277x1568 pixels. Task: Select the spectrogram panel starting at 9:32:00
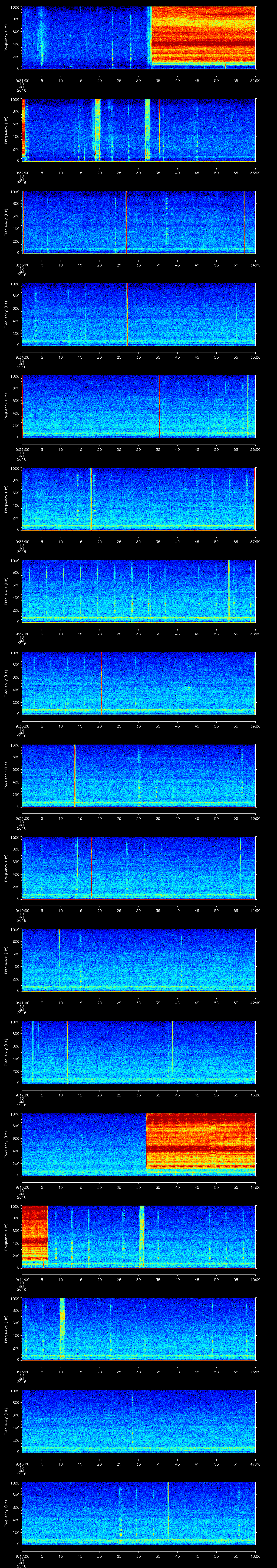138,130
